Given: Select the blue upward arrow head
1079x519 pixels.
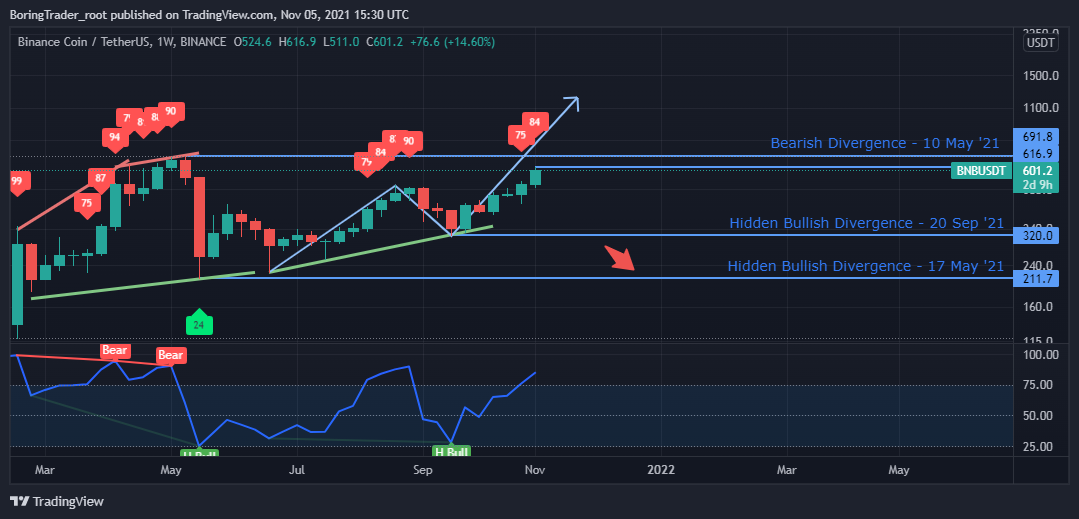Looking at the screenshot, I should pyautogui.click(x=570, y=102).
